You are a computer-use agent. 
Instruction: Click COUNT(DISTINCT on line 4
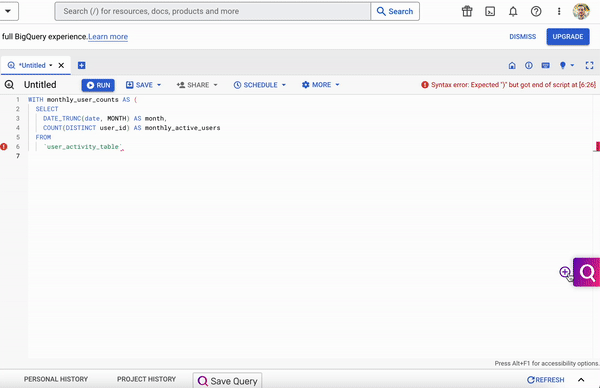[x=69, y=128]
